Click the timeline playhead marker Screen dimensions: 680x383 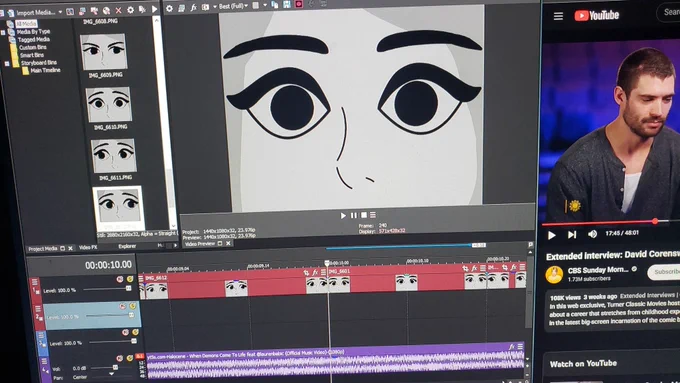coord(327,263)
